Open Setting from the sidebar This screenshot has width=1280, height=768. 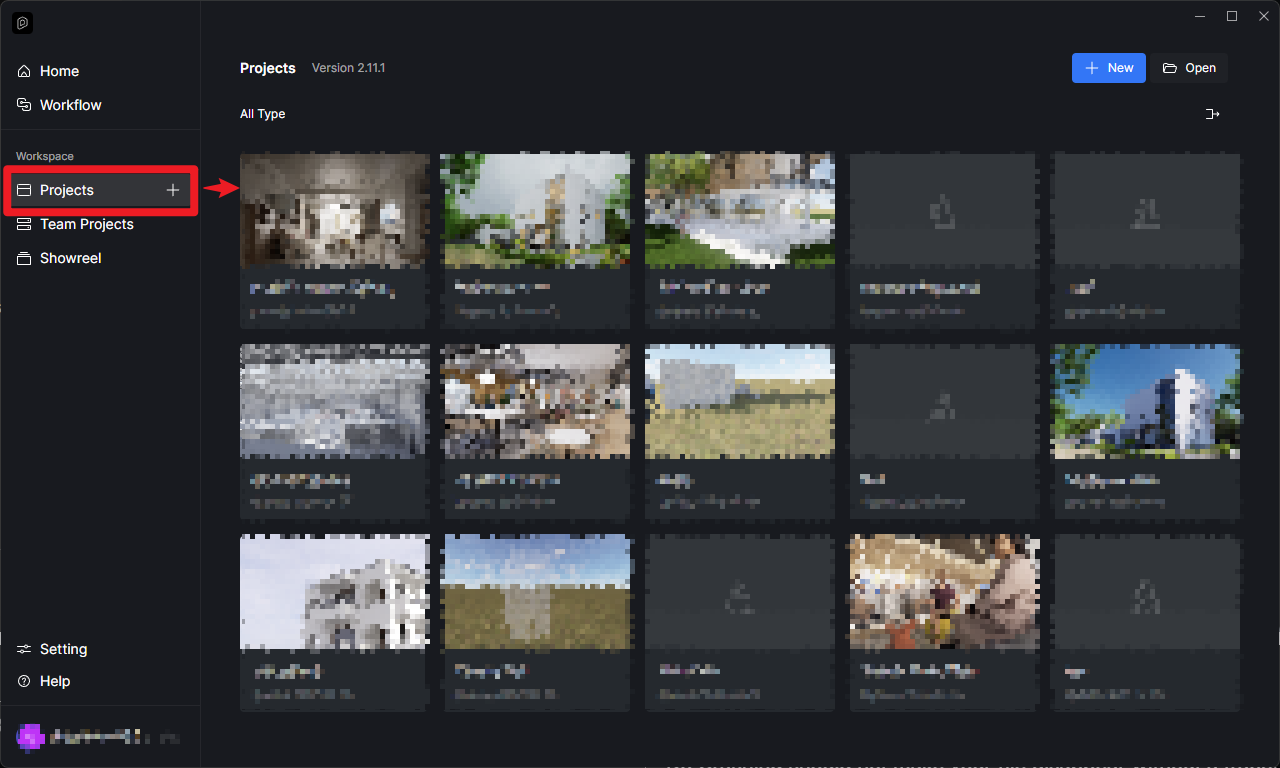coord(63,649)
